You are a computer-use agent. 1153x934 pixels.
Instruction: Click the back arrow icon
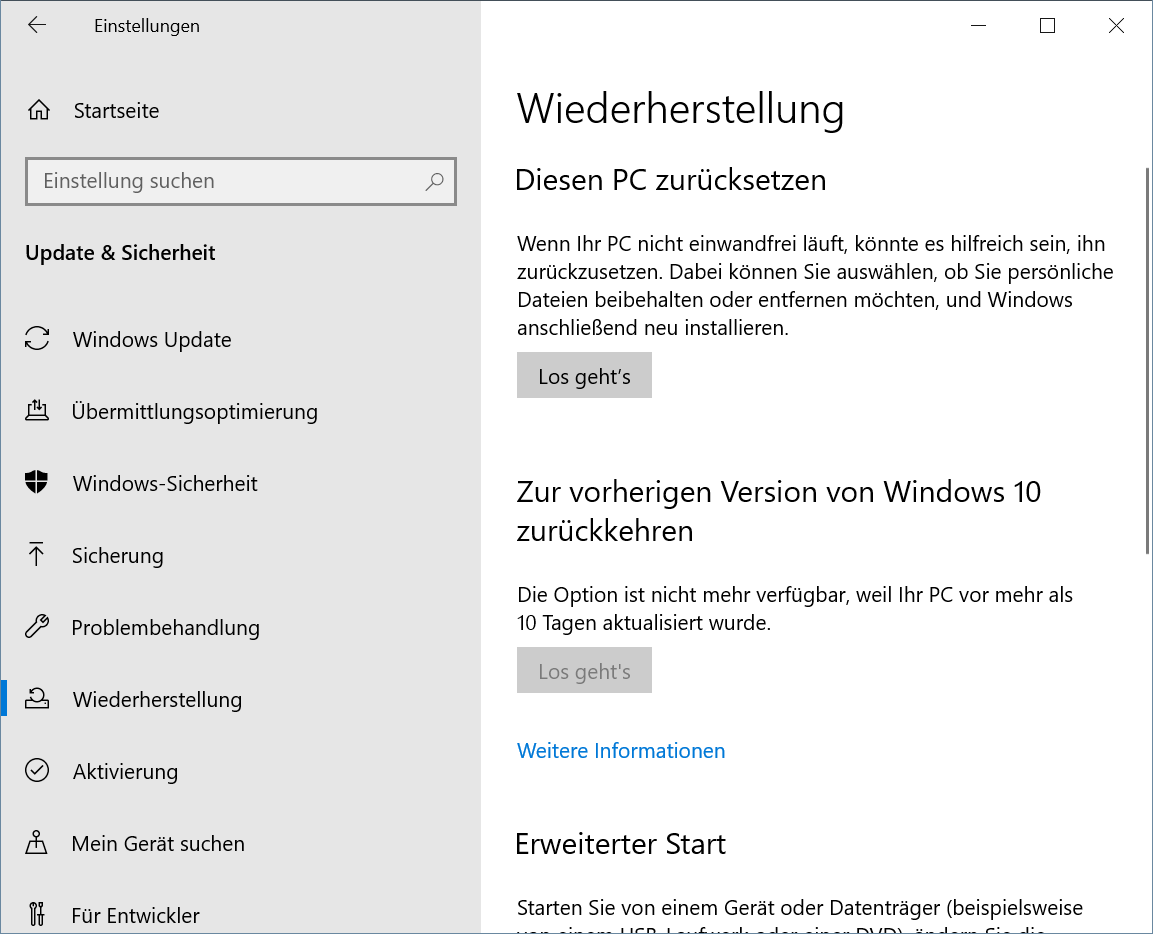(37, 25)
